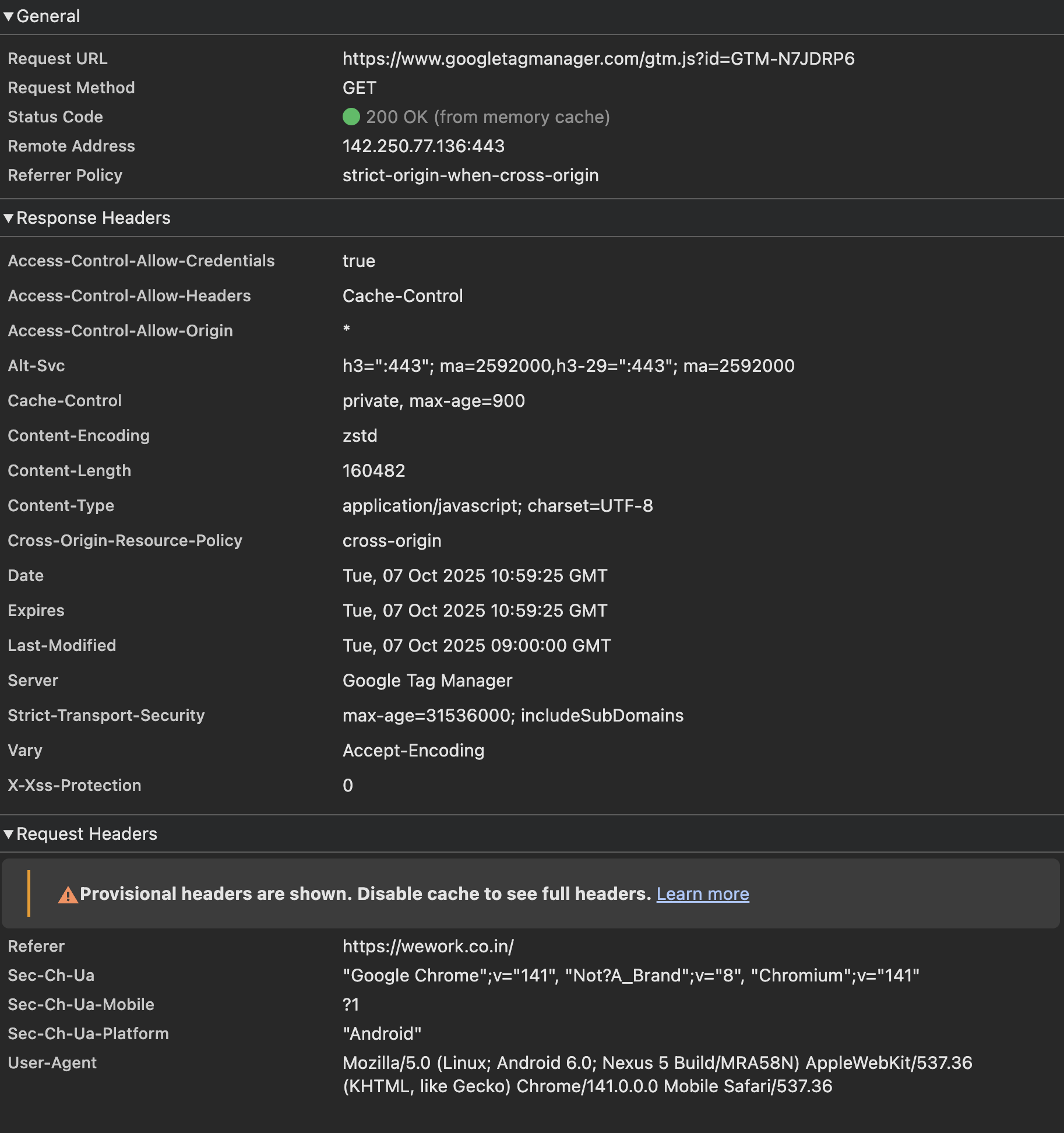Screen dimensions: 1064x1133
Task: Collapse the Response Headers section
Action: click(9, 218)
